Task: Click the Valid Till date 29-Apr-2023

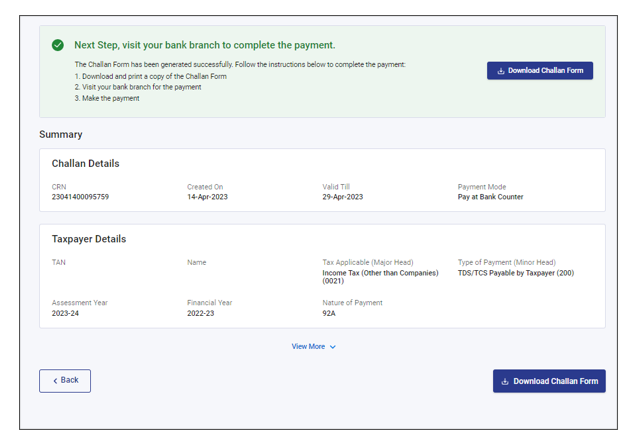Action: [342, 197]
